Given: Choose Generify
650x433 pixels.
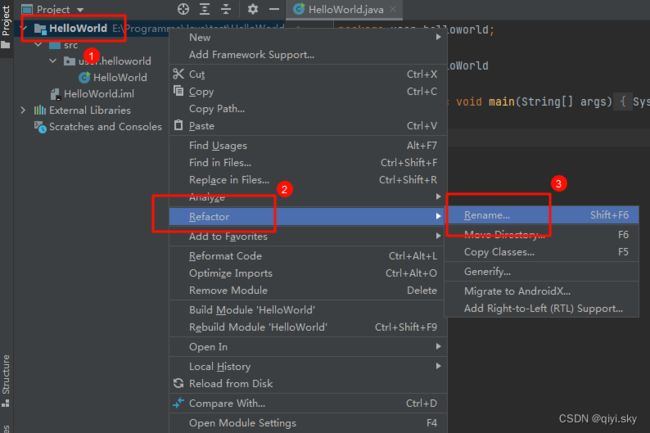Looking at the screenshot, I should pyautogui.click(x=542, y=272).
